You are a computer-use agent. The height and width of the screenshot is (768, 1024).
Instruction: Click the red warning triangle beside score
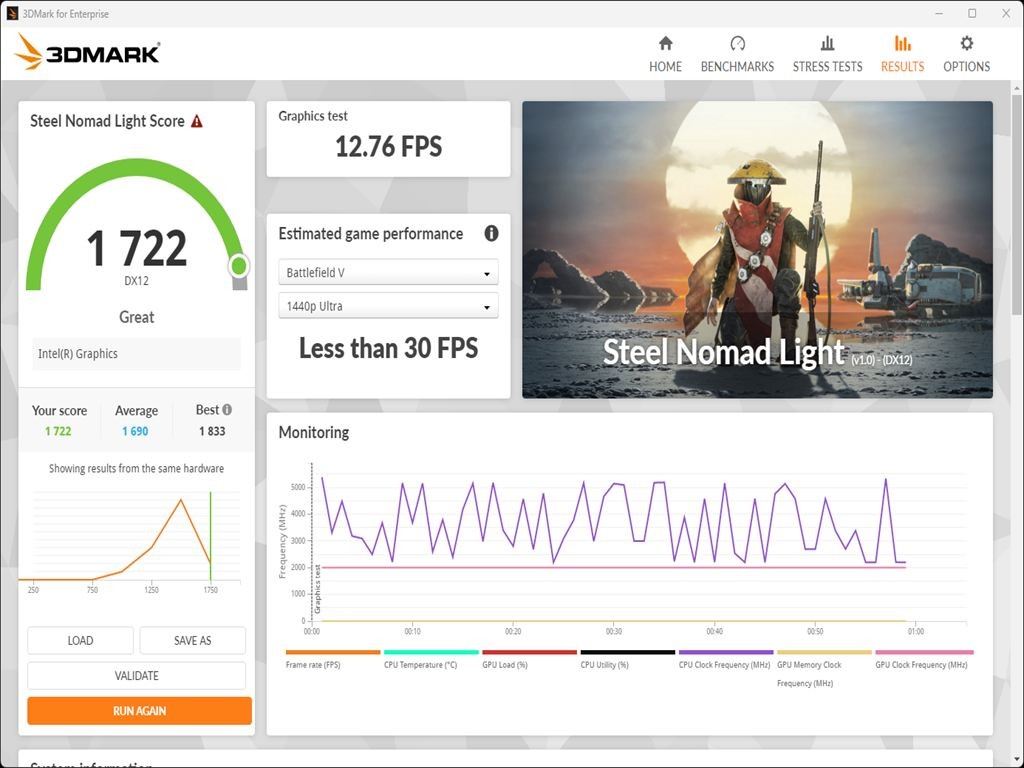[x=197, y=121]
